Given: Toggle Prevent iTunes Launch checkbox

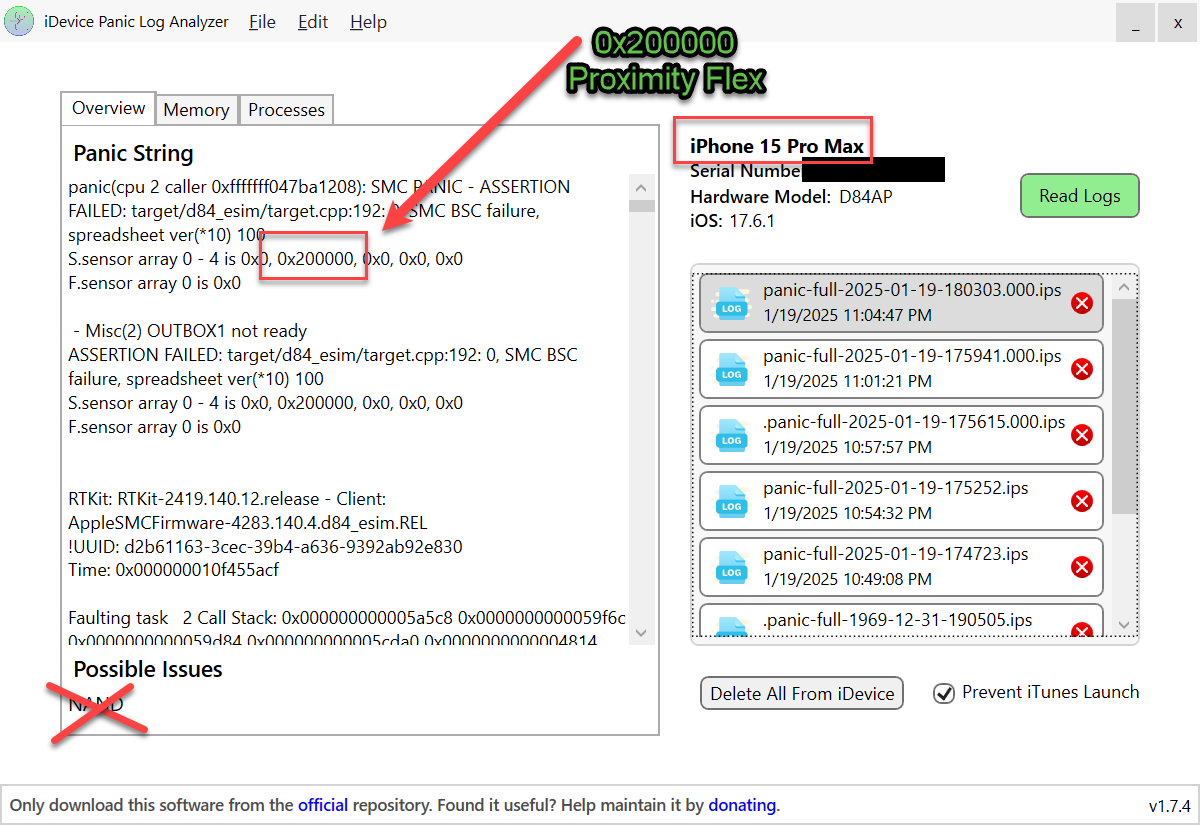Looking at the screenshot, I should [x=943, y=693].
